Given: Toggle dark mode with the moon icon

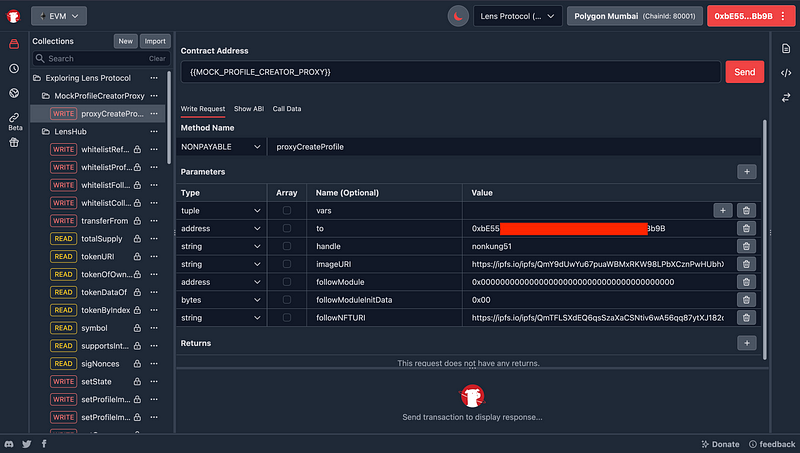Looking at the screenshot, I should pyautogui.click(x=457, y=16).
